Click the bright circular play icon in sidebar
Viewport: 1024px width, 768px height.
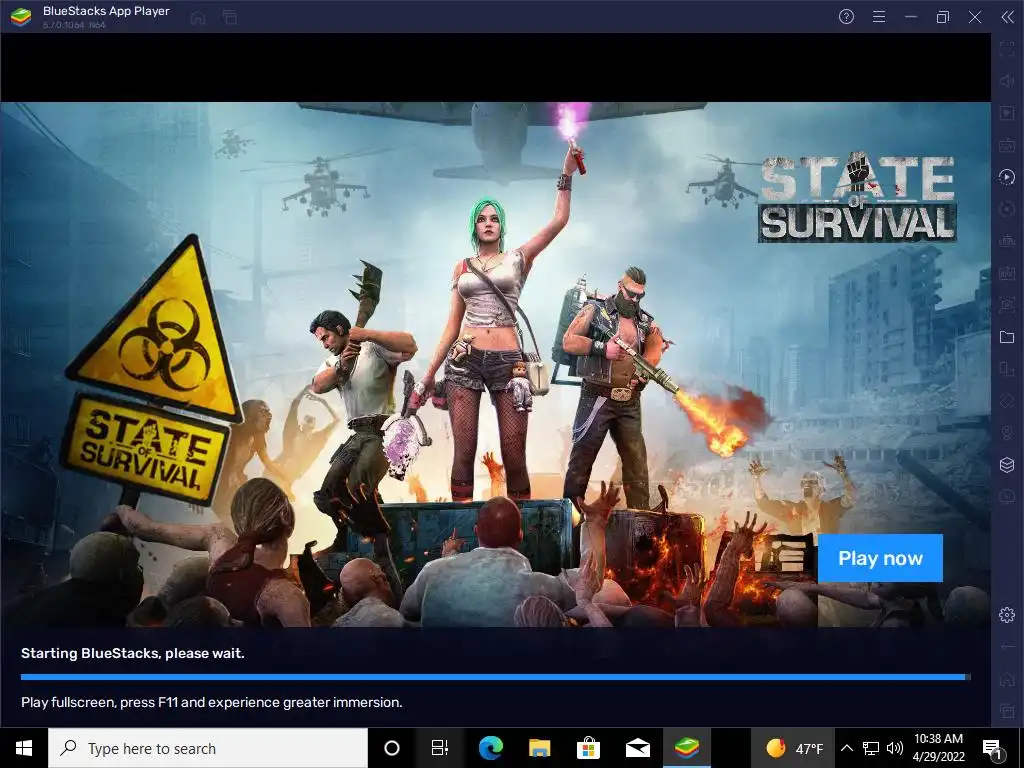pos(1007,177)
